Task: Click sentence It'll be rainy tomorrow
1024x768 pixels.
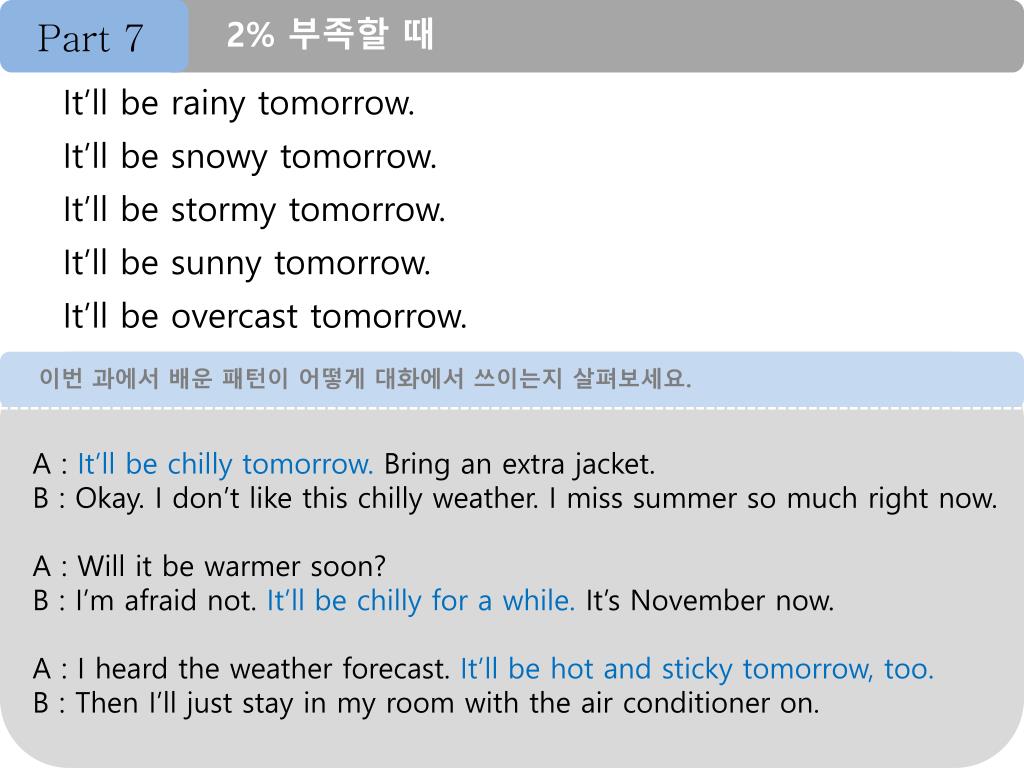Action: tap(239, 104)
